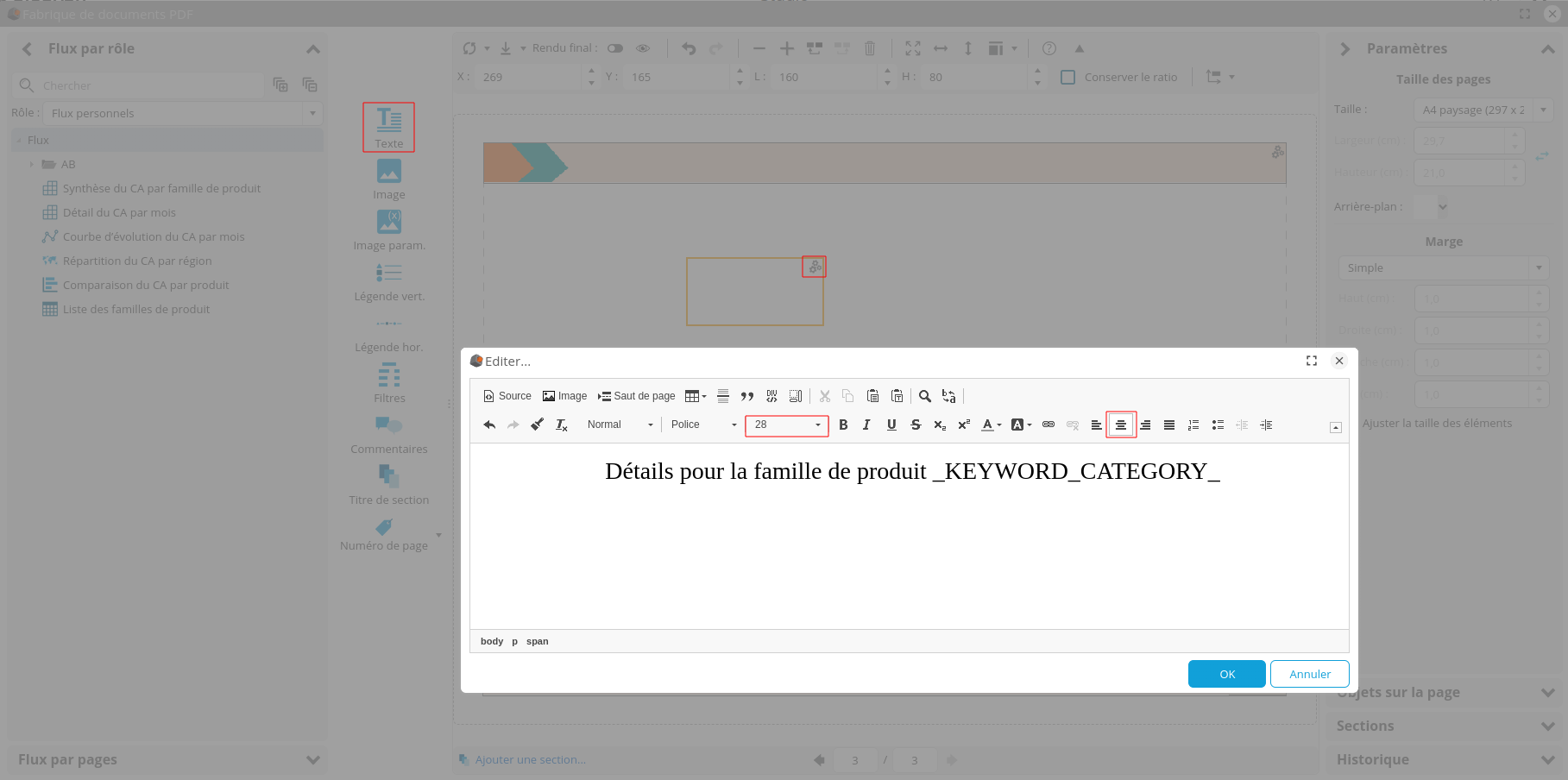Click the paste icon in the editor toolbar
The image size is (1568, 780).
tap(872, 396)
